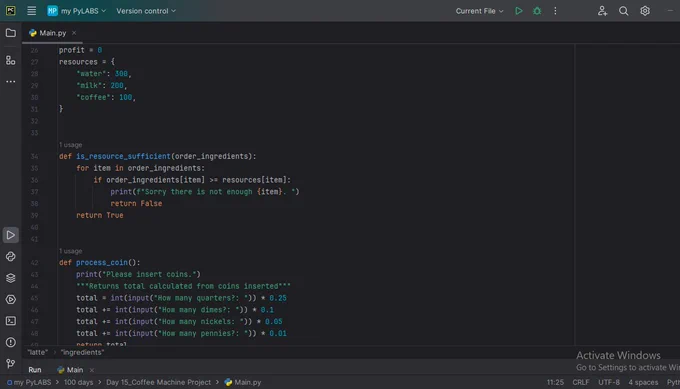Close the Main.py editor tab
This screenshot has width=680, height=389.
[74, 33]
